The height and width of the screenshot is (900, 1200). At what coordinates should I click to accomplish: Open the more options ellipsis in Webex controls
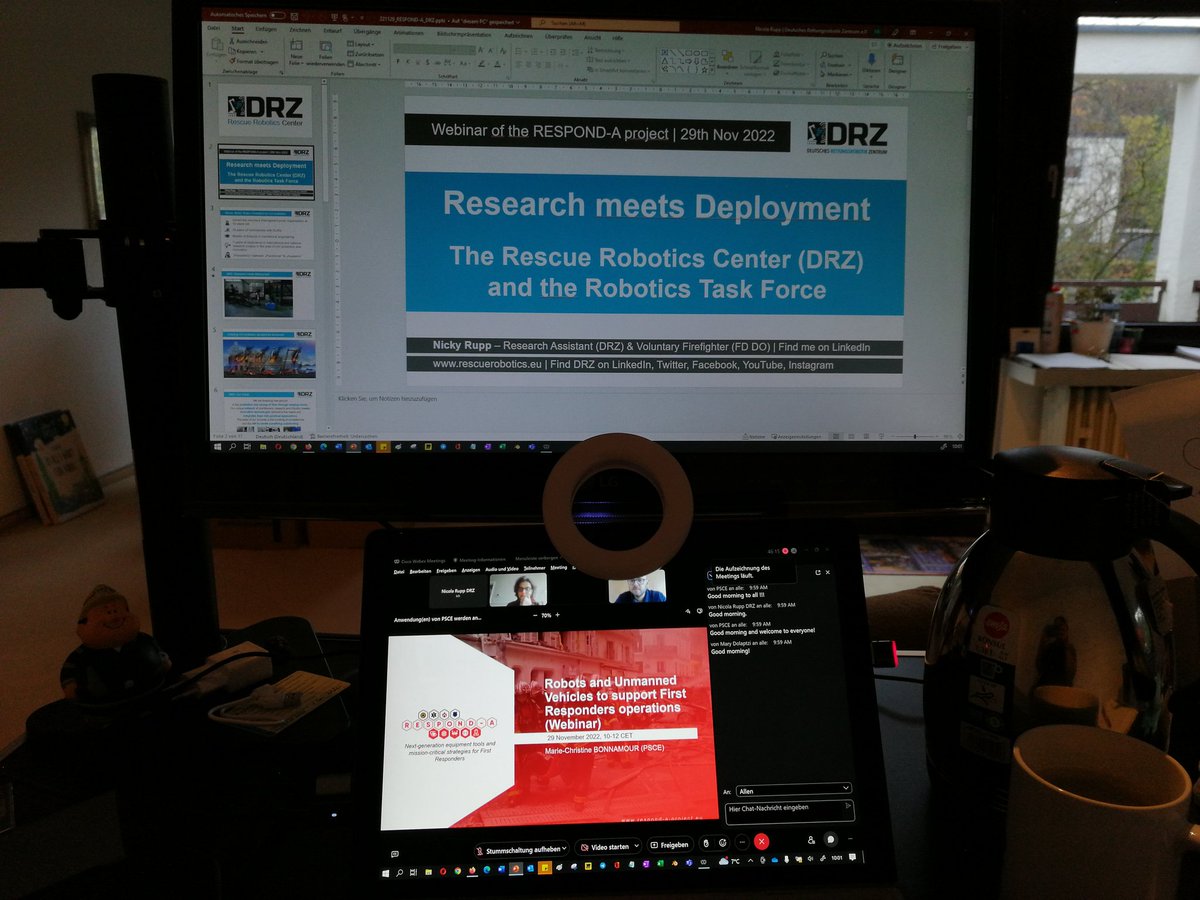click(742, 842)
